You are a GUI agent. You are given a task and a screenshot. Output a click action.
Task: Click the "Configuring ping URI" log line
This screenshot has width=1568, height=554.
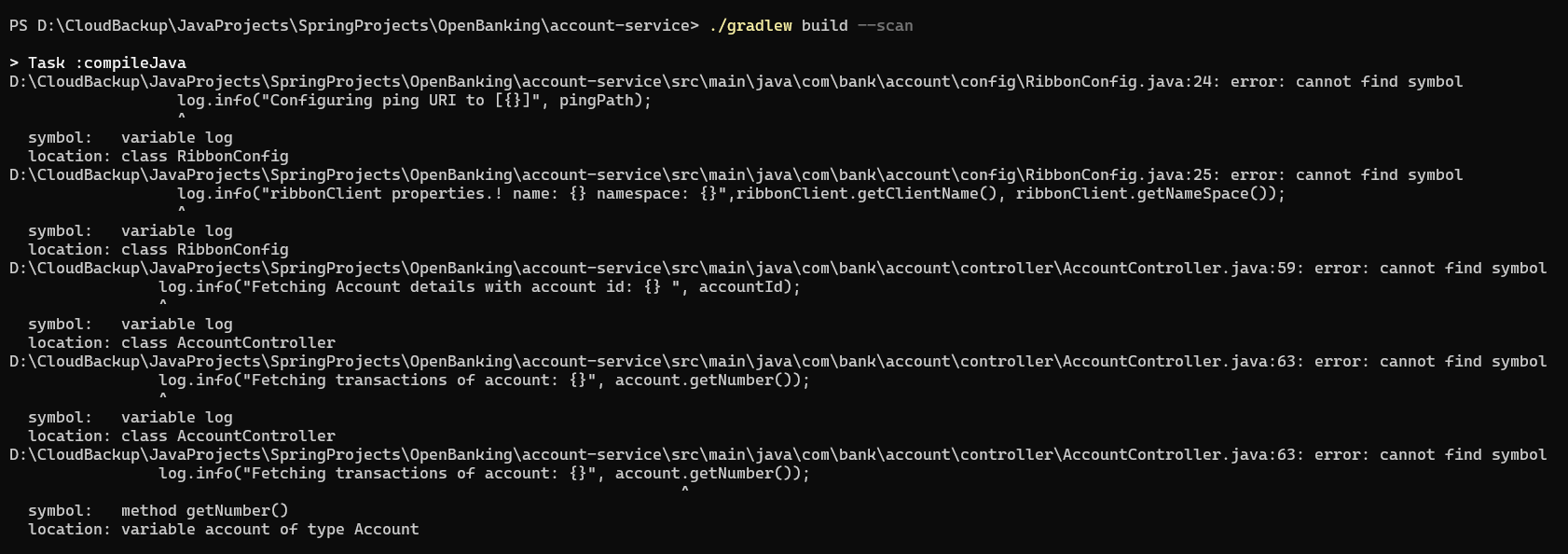point(415,101)
